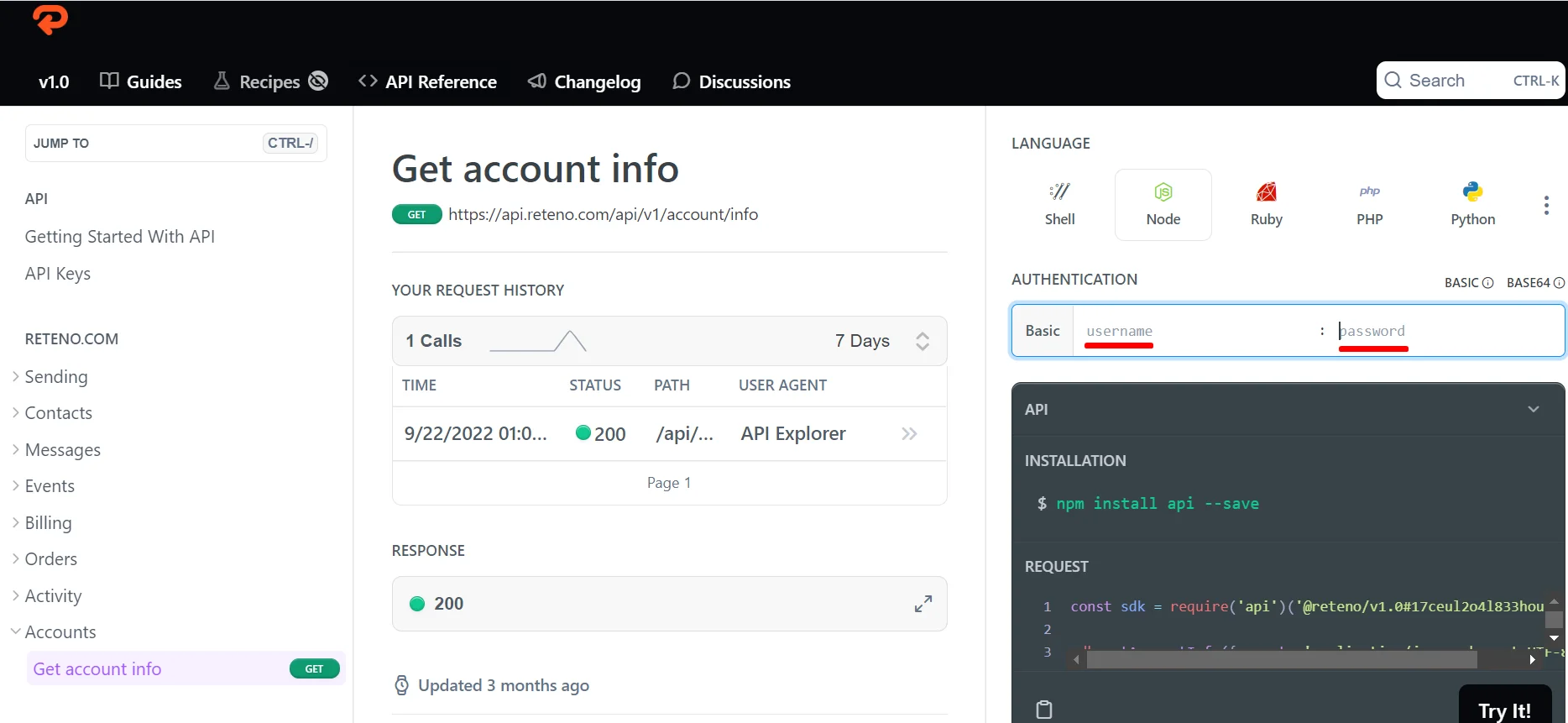Open API Keys page
1568x723 pixels.
point(58,274)
